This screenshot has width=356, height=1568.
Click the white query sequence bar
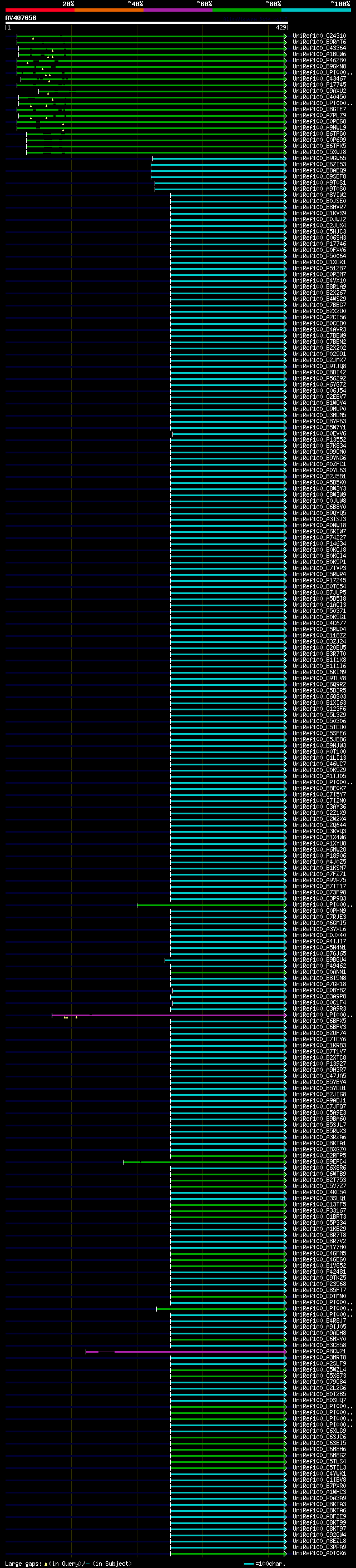(x=147, y=22)
